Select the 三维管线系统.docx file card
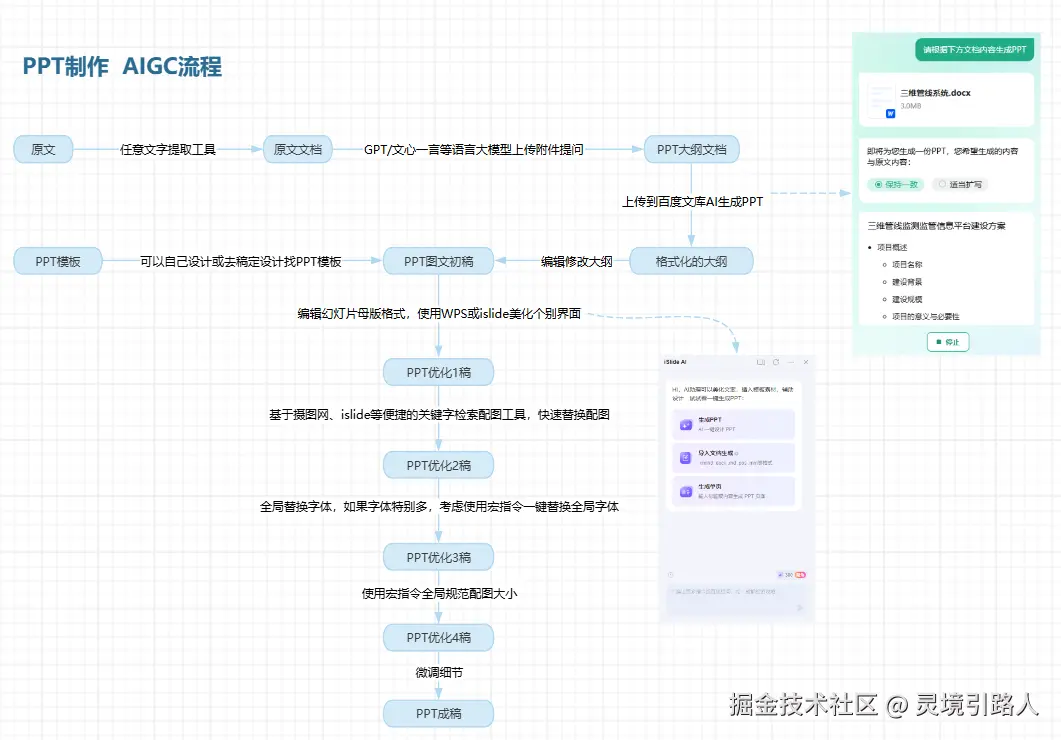Image resolution: width=1061 pixels, height=740 pixels. (948, 100)
